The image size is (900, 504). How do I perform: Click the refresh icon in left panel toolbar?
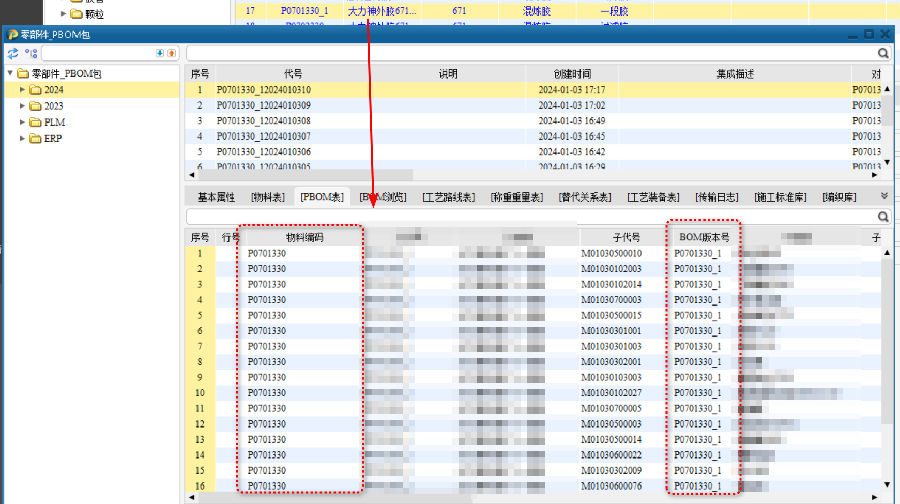tap(13, 53)
